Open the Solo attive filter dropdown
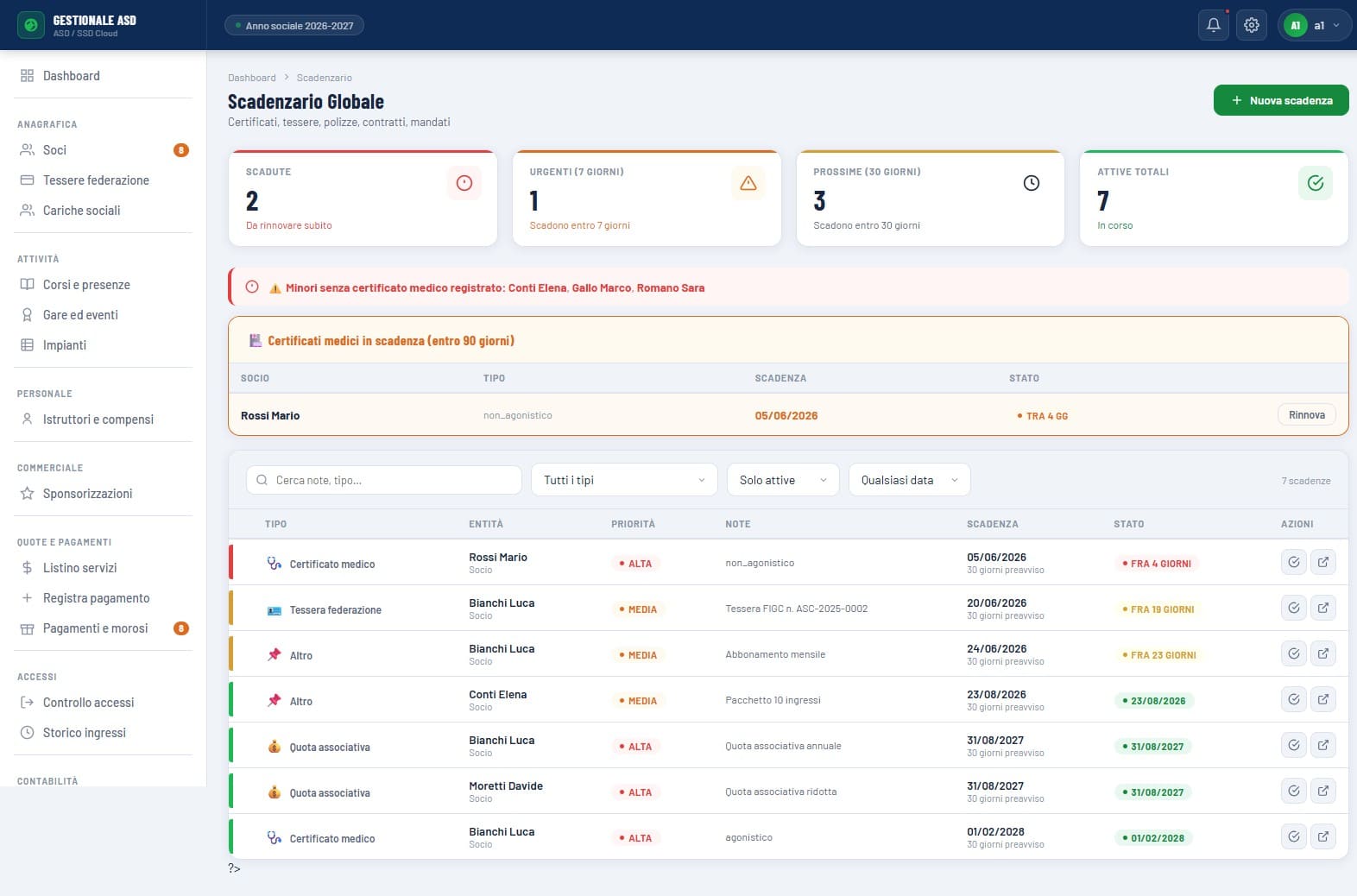Image resolution: width=1357 pixels, height=896 pixels. 783,480
